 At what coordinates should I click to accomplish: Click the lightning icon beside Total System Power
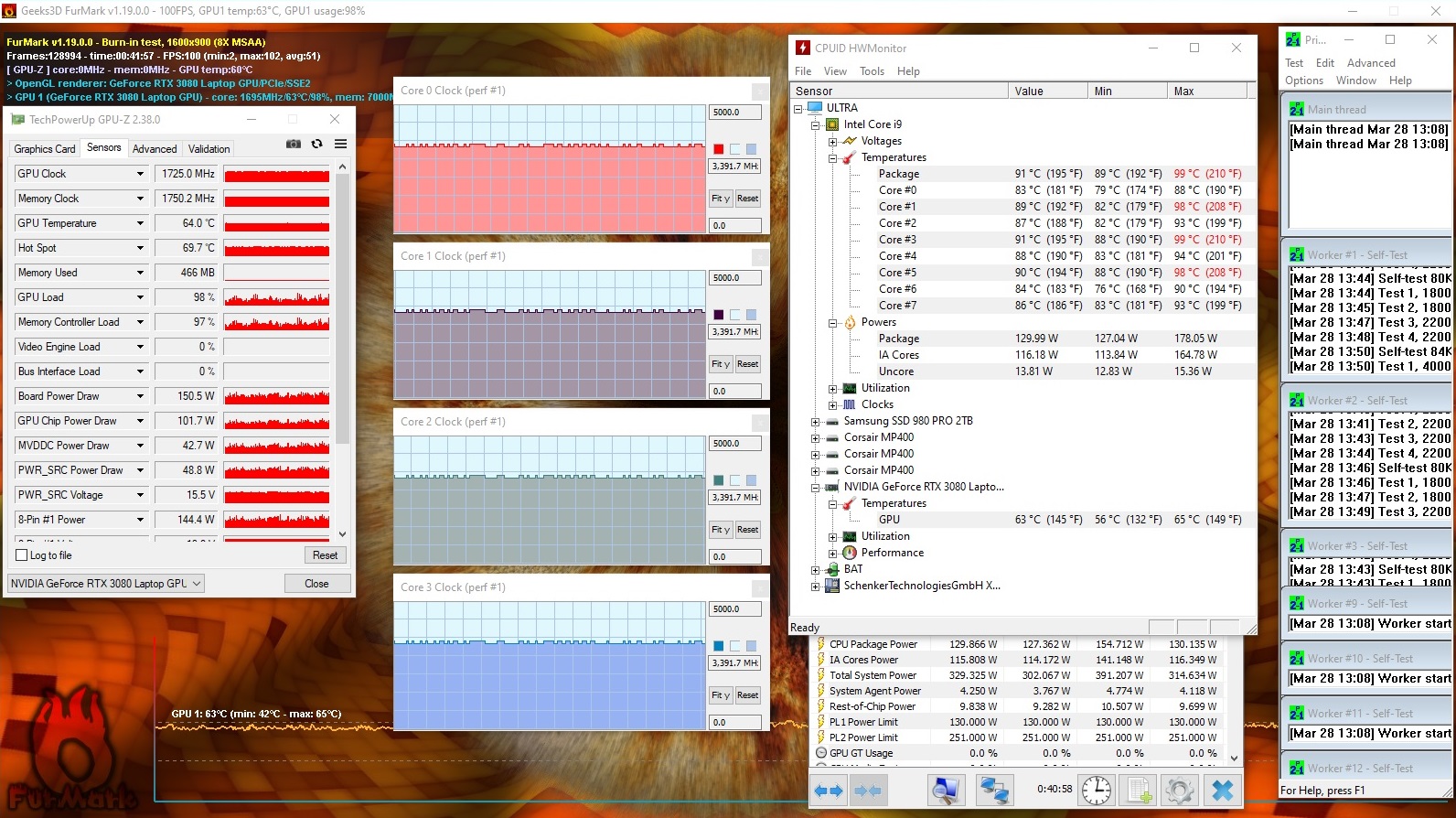[820, 675]
